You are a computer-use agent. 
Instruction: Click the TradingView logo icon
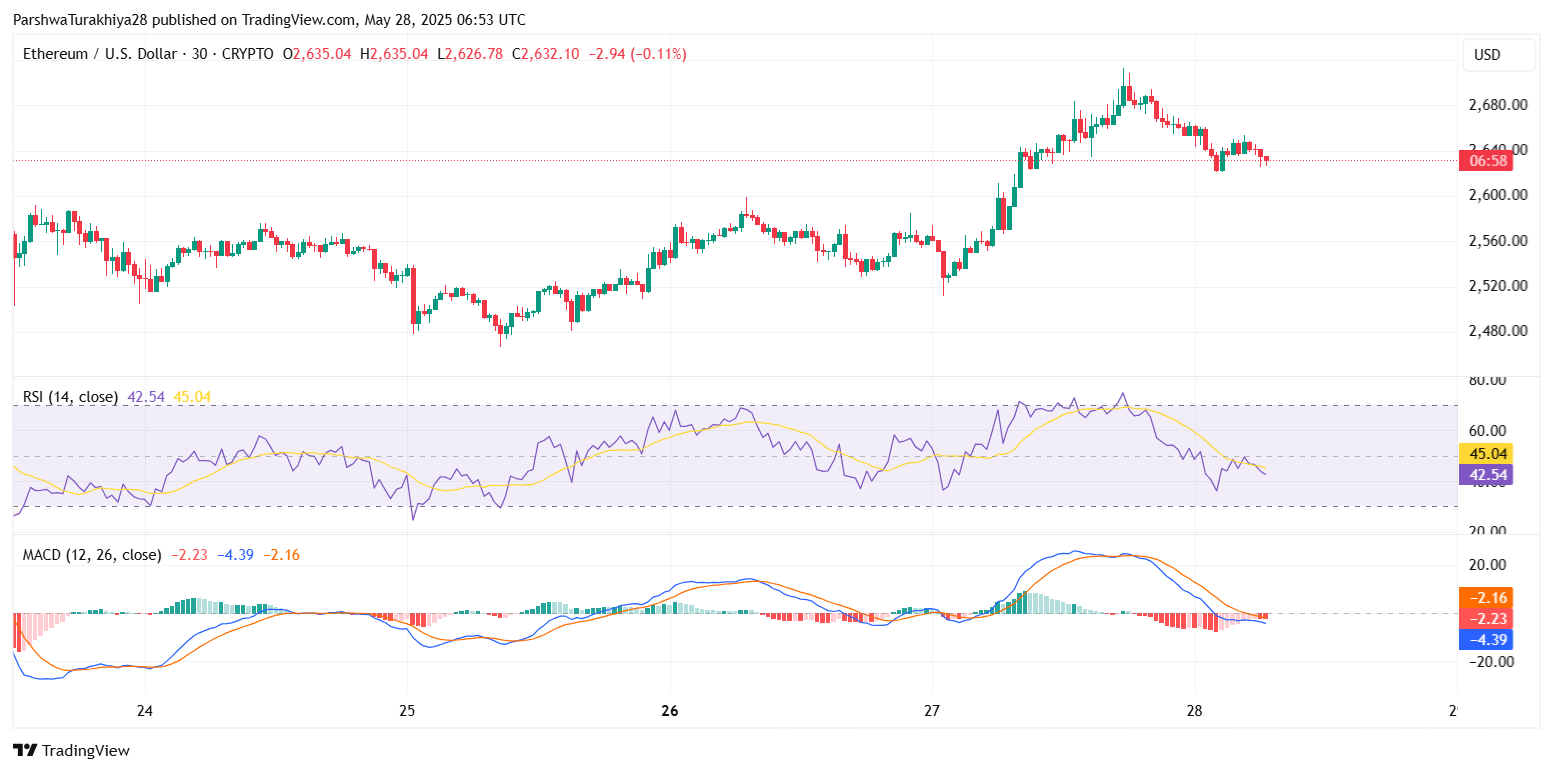coord(24,750)
